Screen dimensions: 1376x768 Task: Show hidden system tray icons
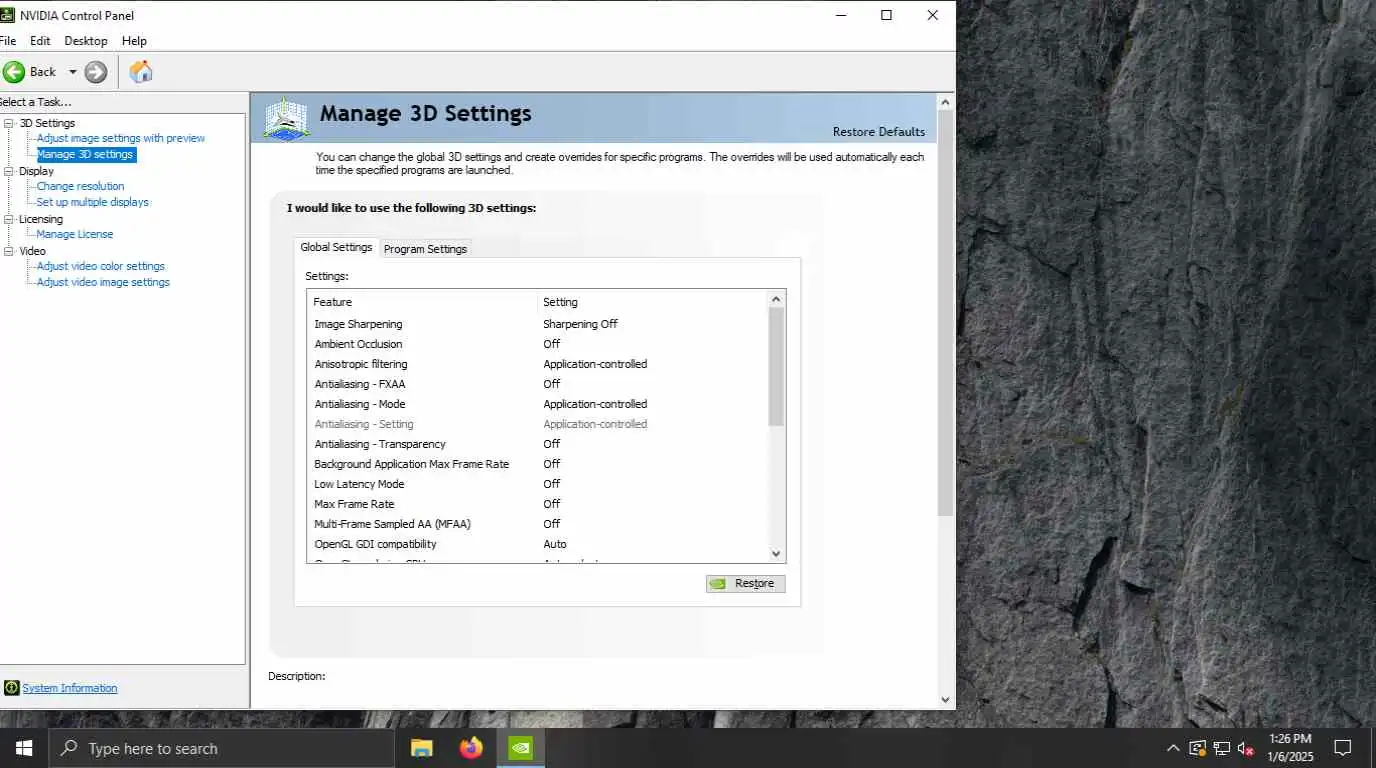1173,748
